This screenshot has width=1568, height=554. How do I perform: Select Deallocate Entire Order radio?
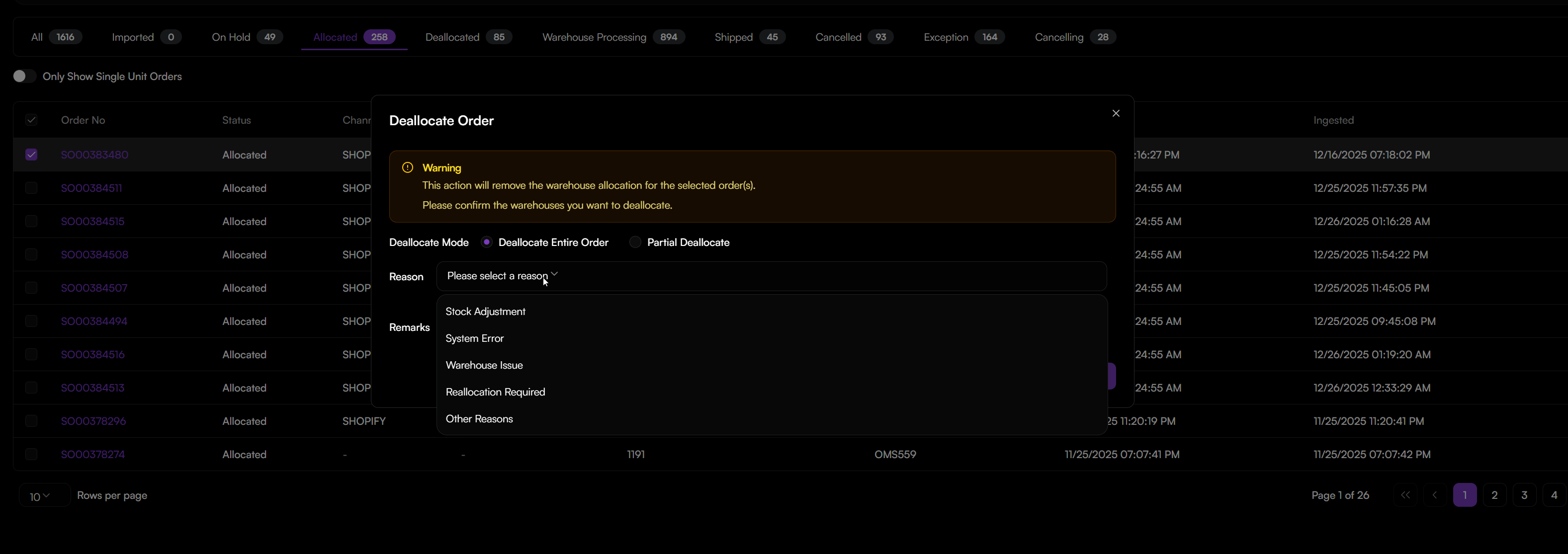pyautogui.click(x=486, y=242)
